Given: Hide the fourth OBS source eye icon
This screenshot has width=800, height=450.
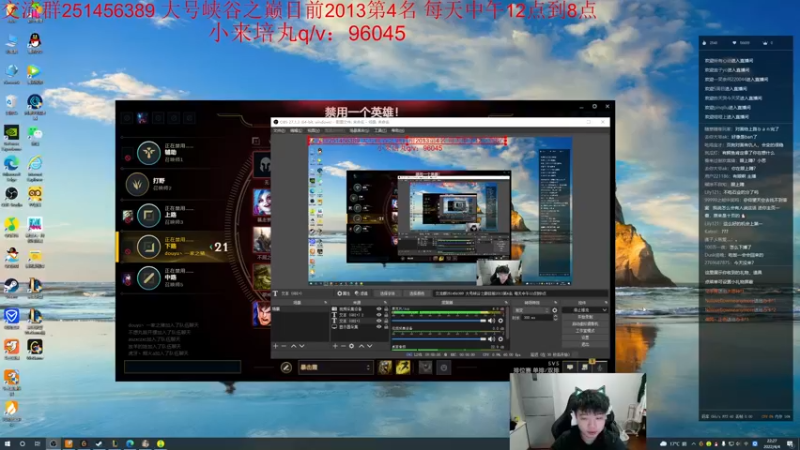Looking at the screenshot, I should point(379,327).
